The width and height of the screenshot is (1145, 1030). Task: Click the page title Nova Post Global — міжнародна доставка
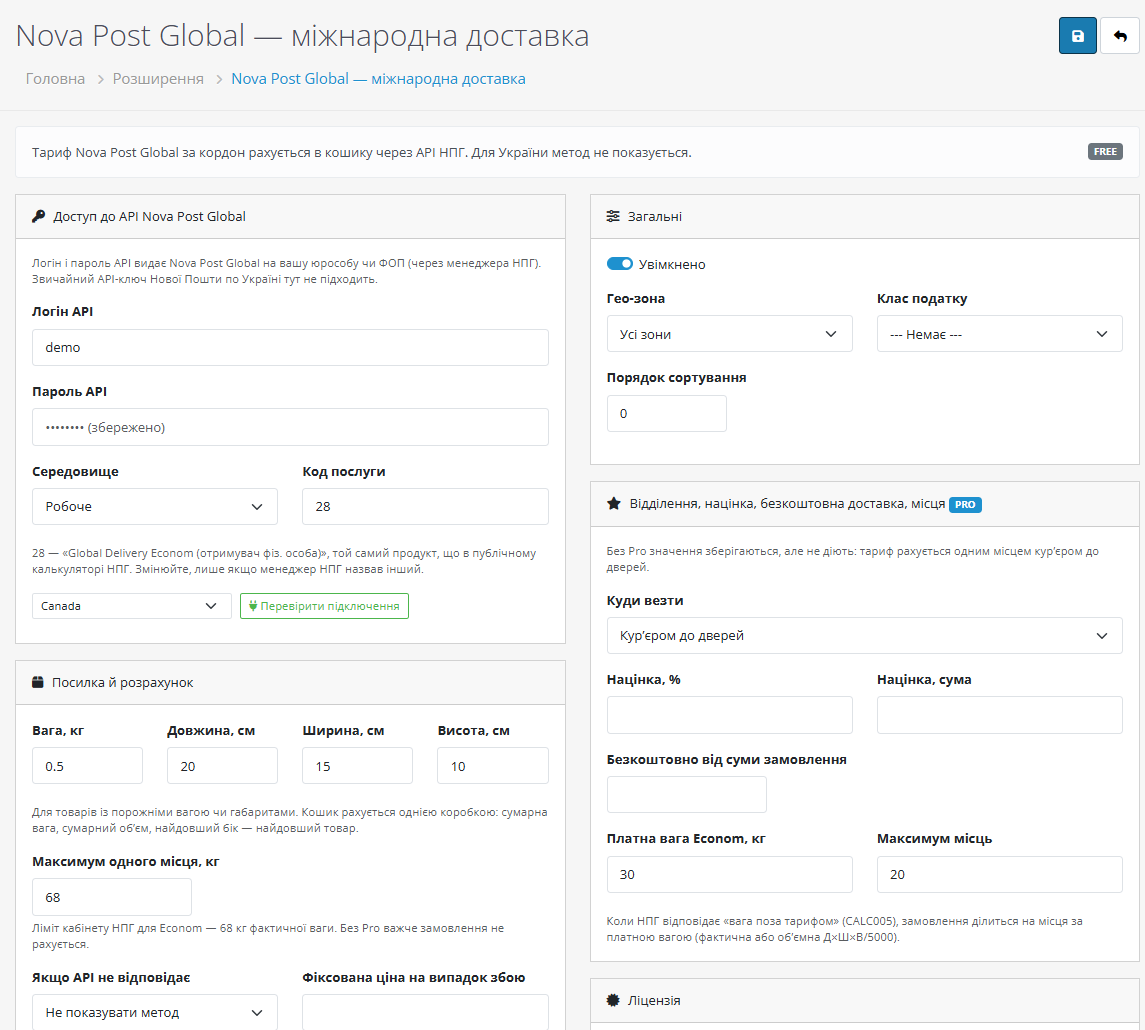click(x=302, y=36)
